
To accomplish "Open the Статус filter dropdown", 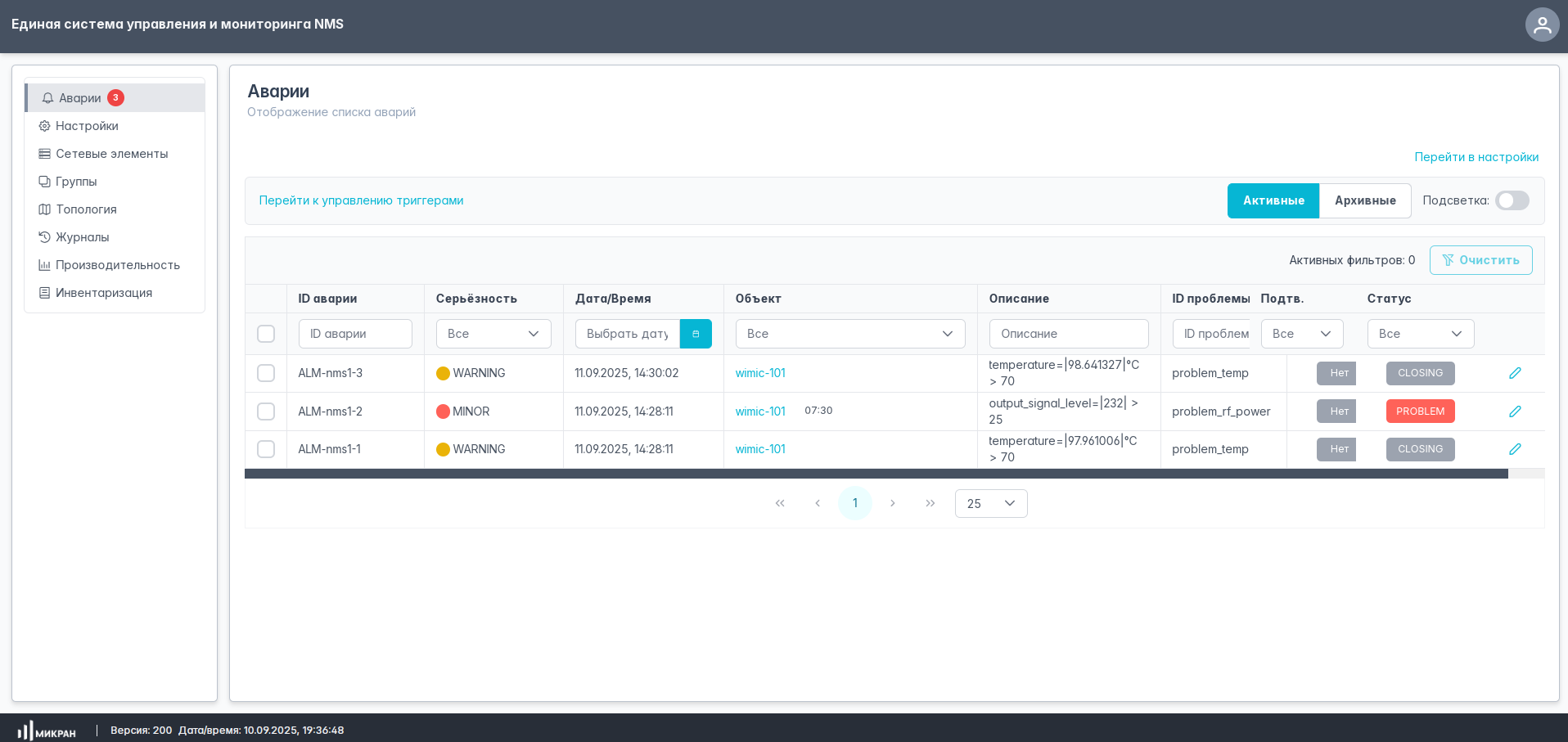I will pyautogui.click(x=1420, y=334).
